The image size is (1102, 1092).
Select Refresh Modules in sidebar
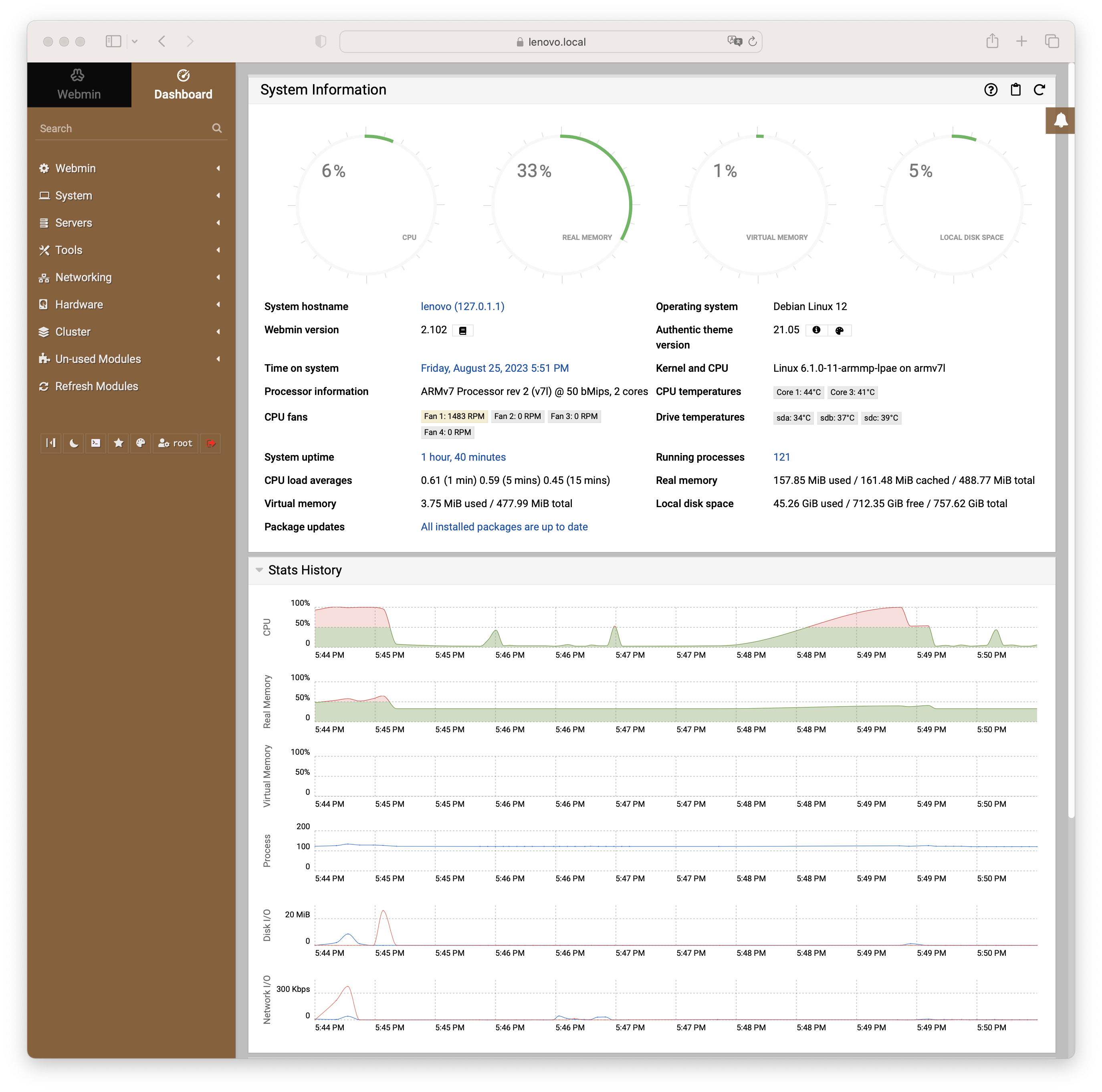coord(97,387)
